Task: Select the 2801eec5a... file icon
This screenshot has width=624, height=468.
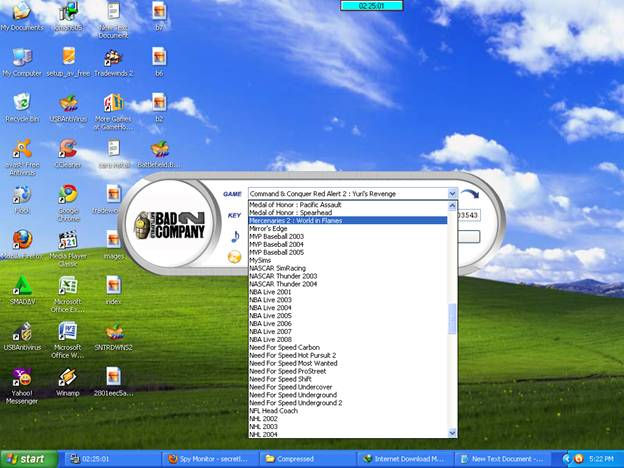Action: pos(113,382)
